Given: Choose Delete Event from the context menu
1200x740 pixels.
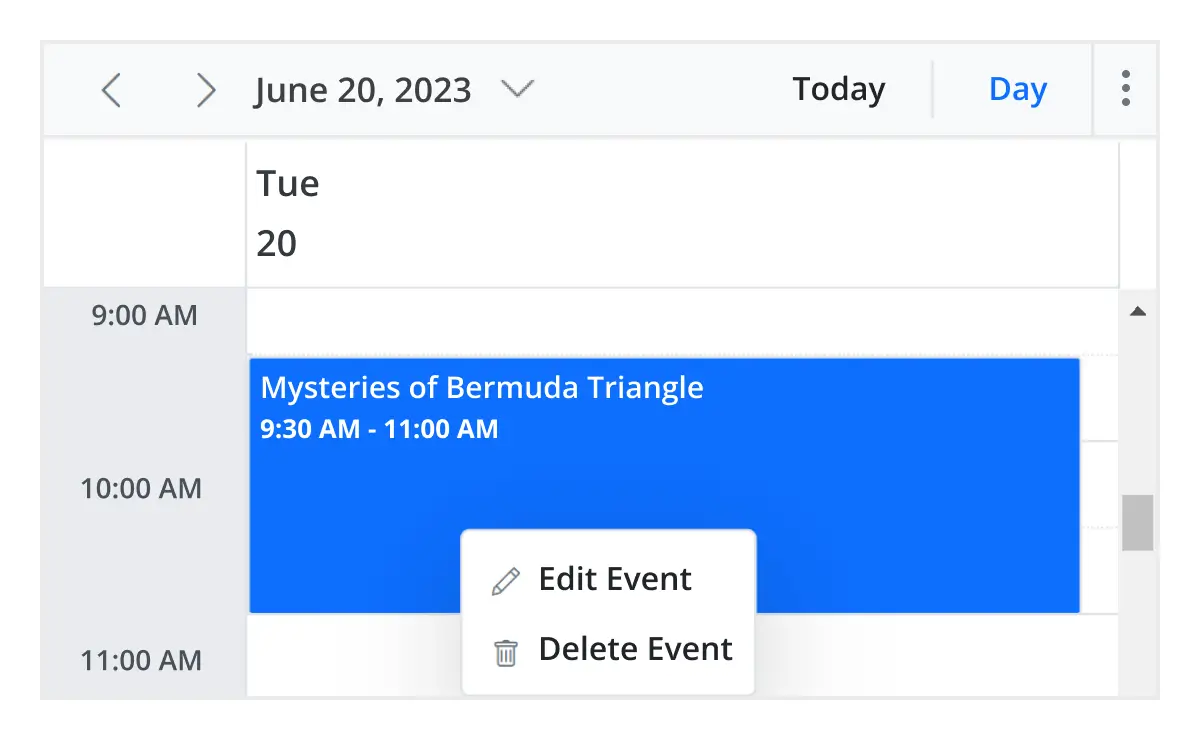Looking at the screenshot, I should click(636, 649).
